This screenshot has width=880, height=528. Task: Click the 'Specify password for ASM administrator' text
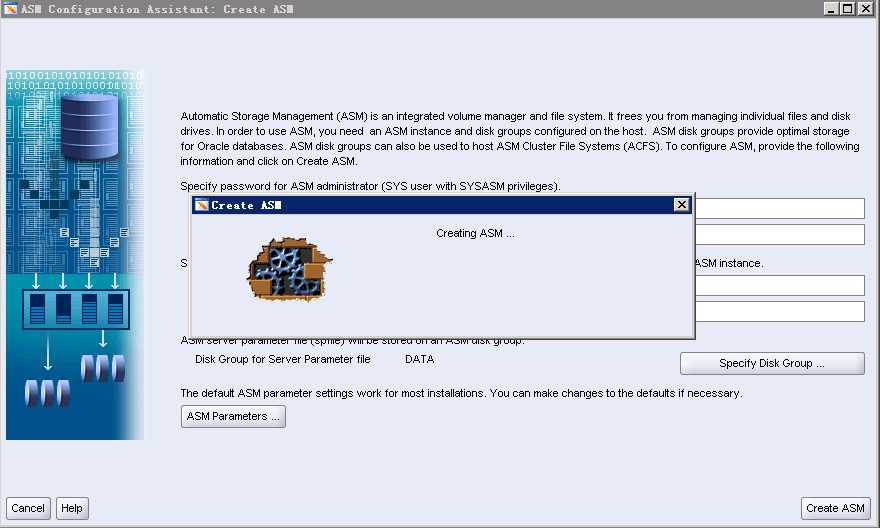click(x=370, y=186)
